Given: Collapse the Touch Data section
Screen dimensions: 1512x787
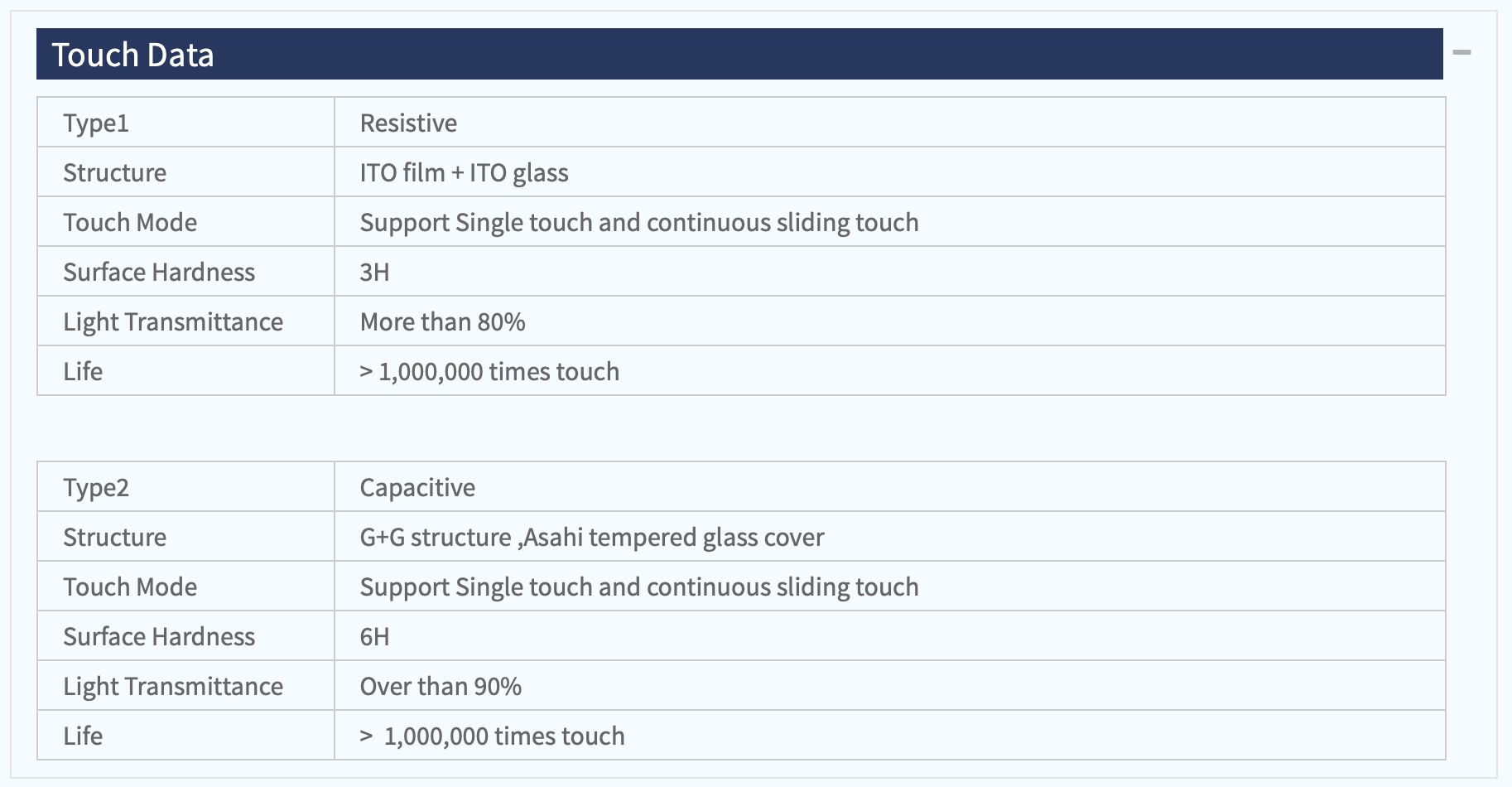Looking at the screenshot, I should click(1461, 52).
